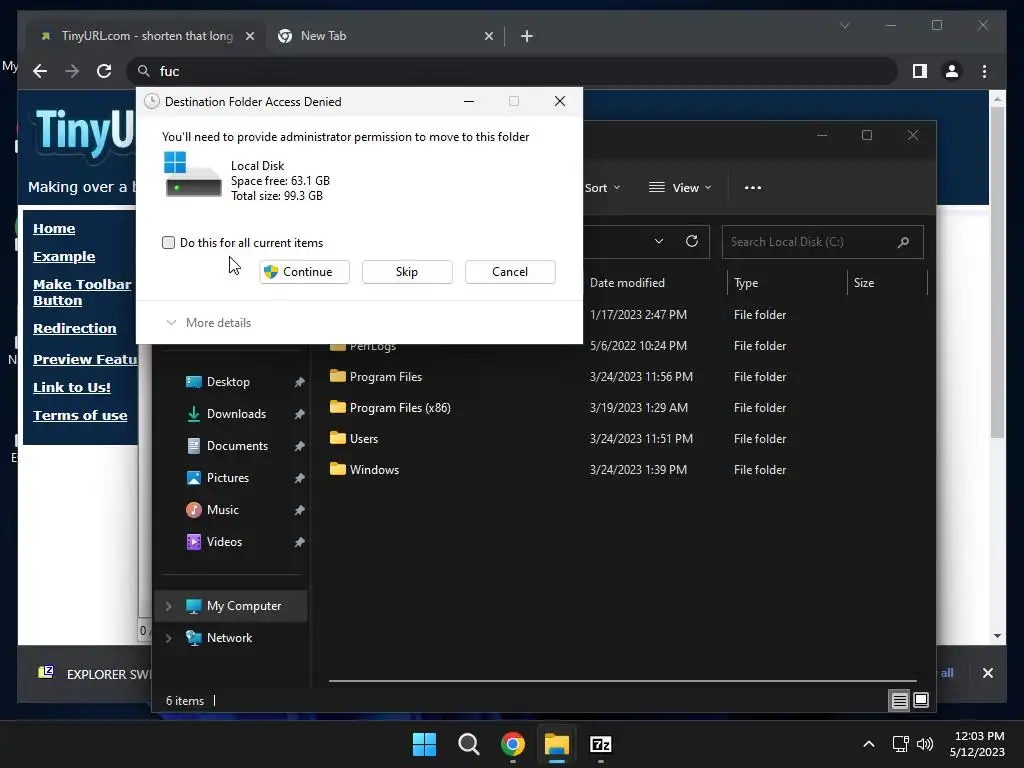Screen dimensions: 1024x768
Task: Open Chrome three-dot menu
Action: click(984, 71)
